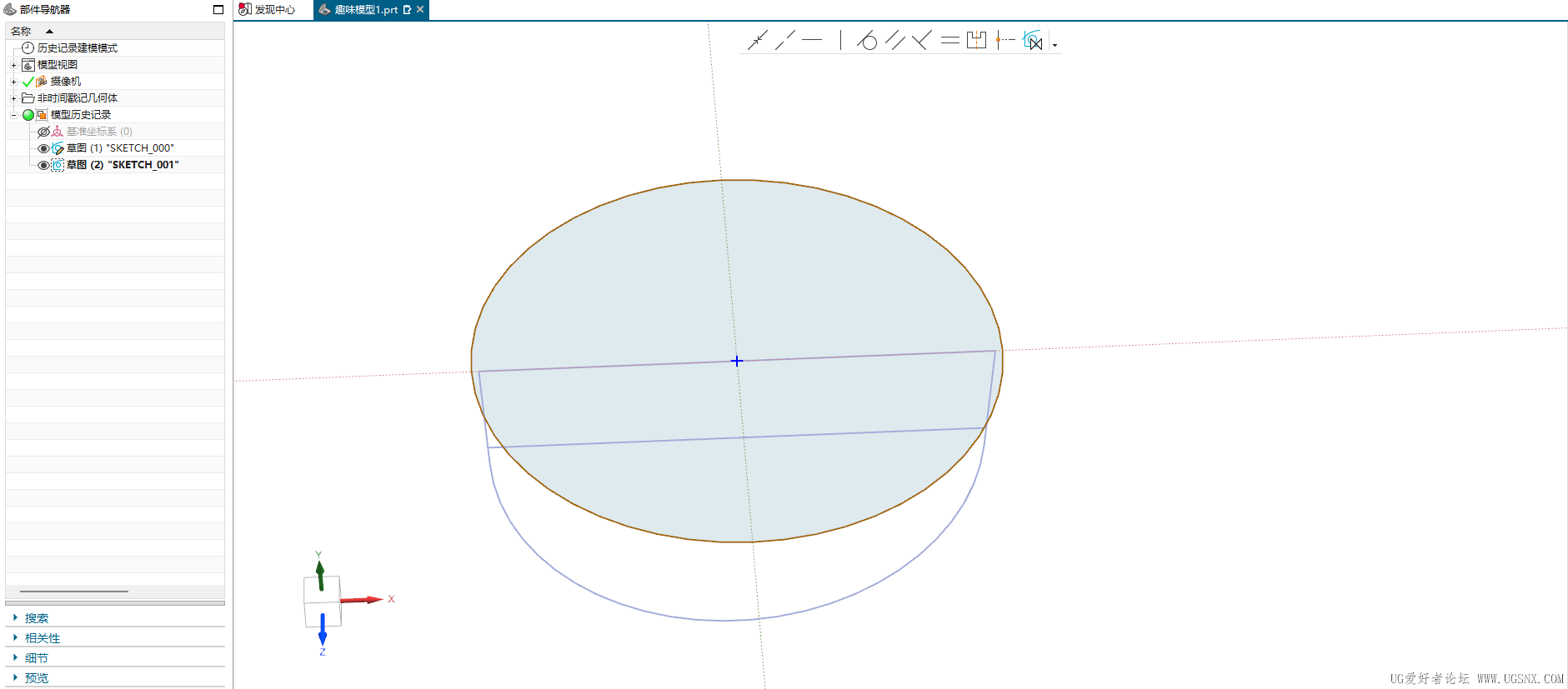The image size is (1568, 689).
Task: Open the 预览 panel section
Action: [x=36, y=678]
